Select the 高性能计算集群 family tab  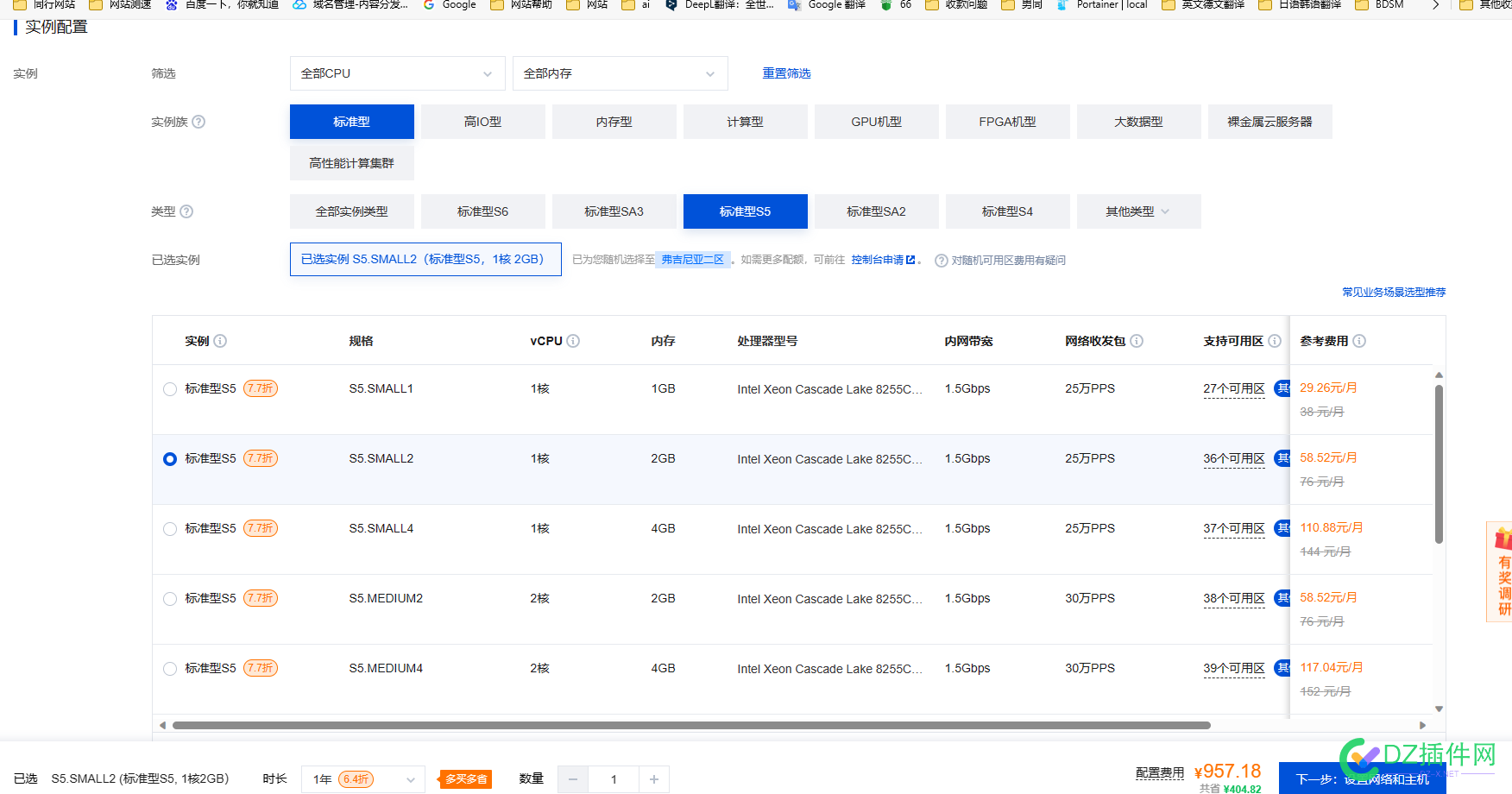click(x=352, y=163)
